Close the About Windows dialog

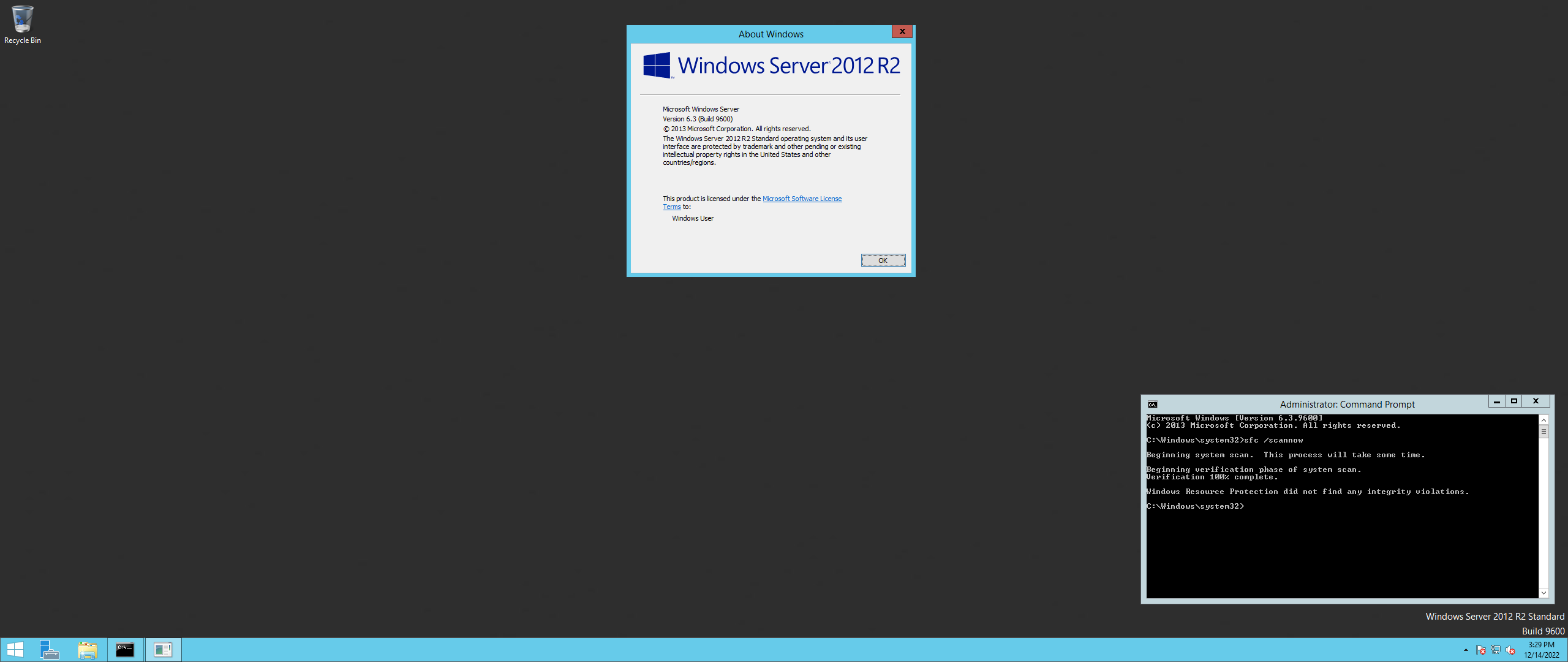(x=902, y=31)
